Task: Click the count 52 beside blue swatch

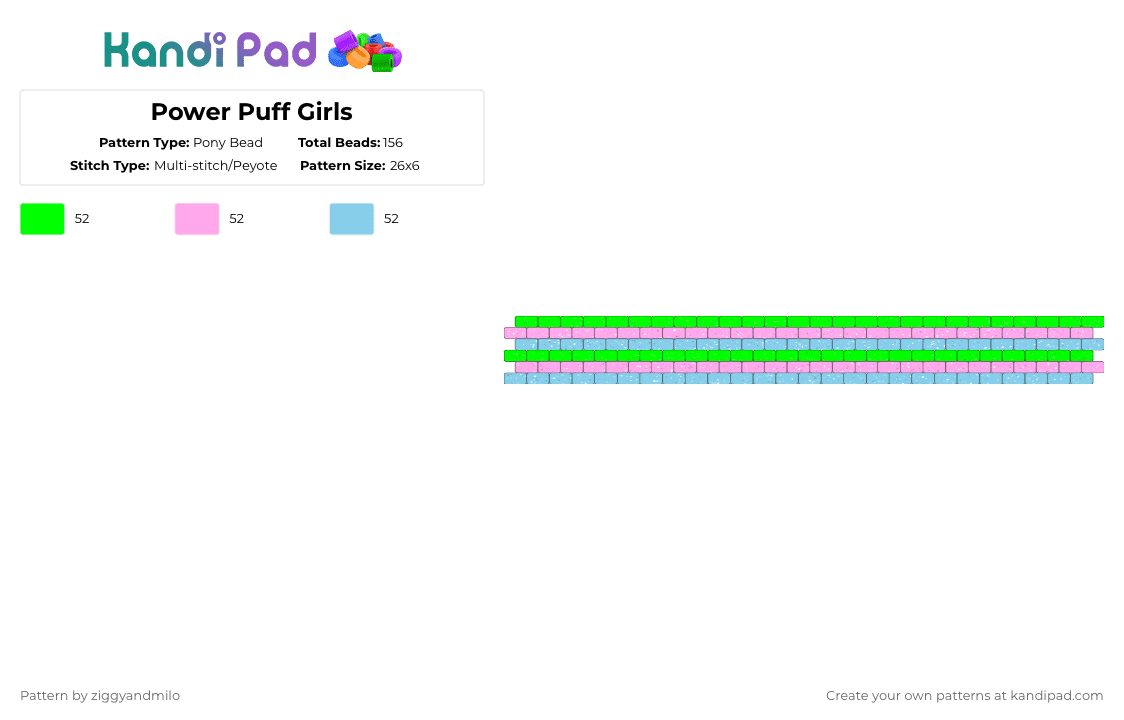Action: click(391, 219)
